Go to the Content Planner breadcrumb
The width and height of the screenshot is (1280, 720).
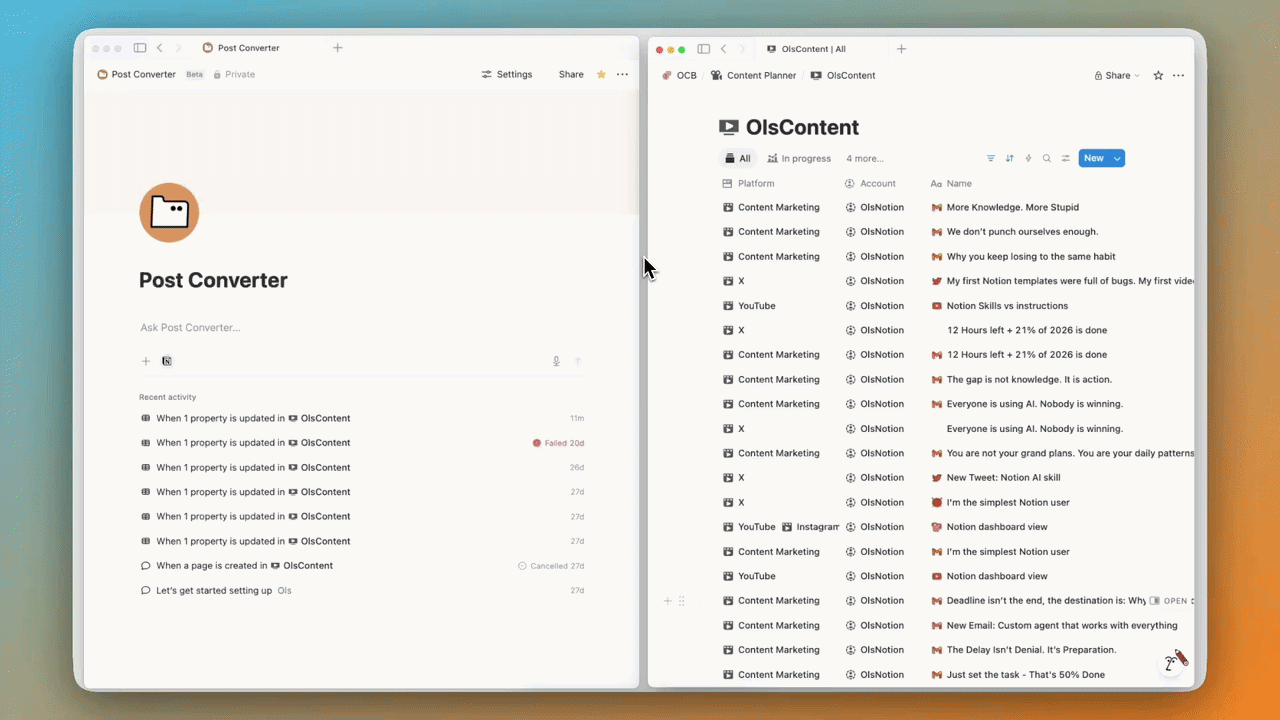754,75
